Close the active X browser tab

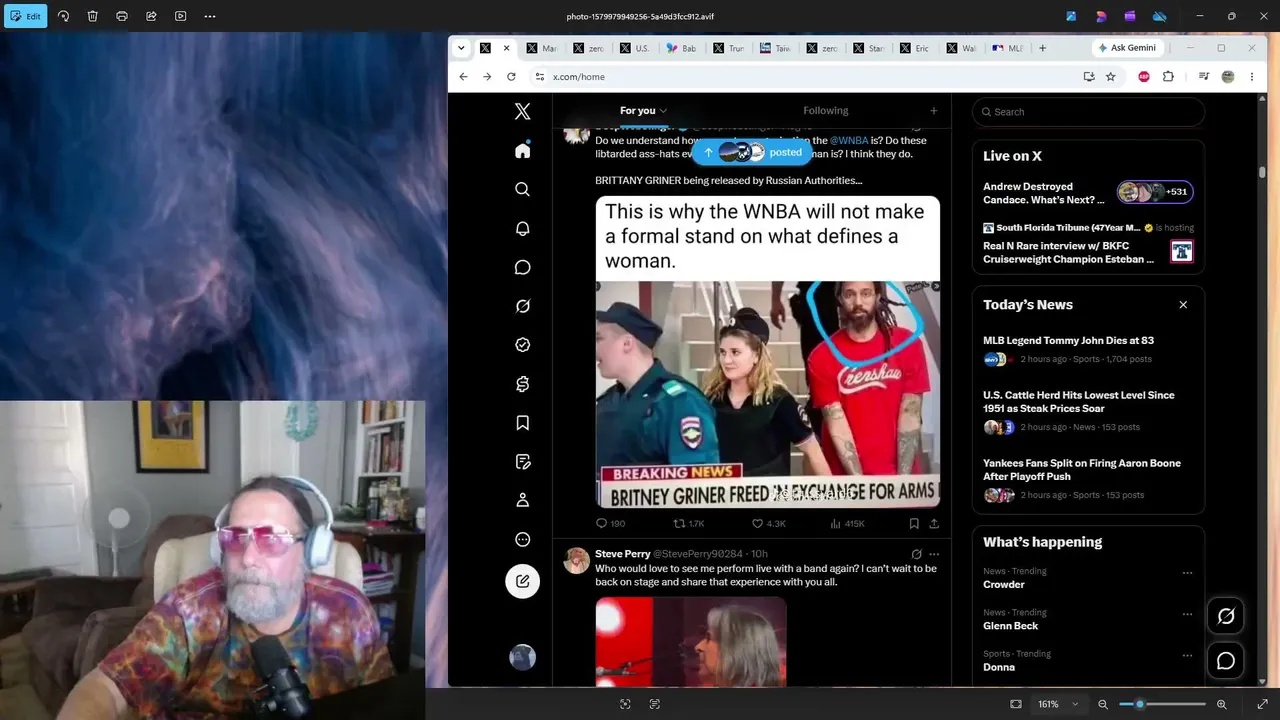[506, 48]
